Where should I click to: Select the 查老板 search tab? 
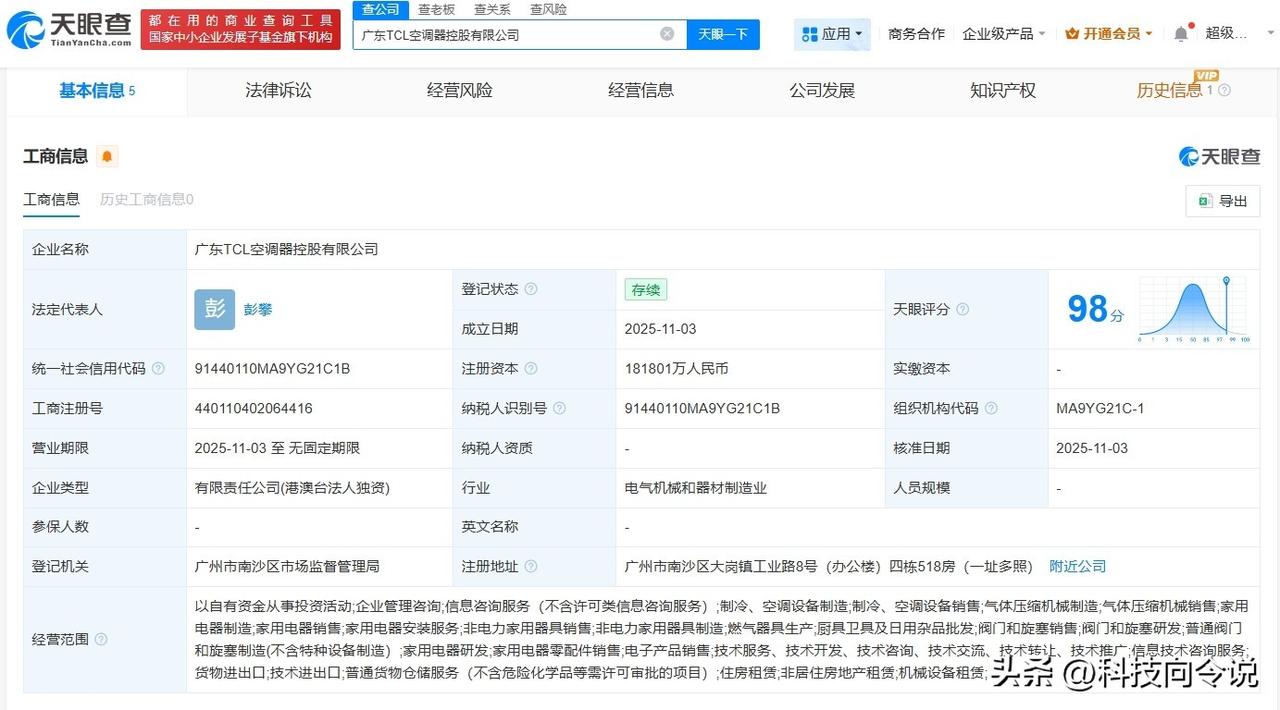(436, 9)
